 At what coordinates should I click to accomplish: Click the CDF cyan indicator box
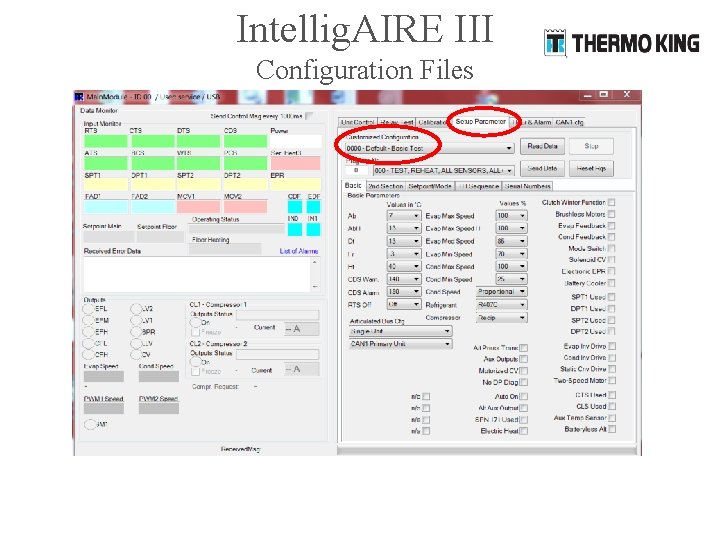tap(295, 206)
